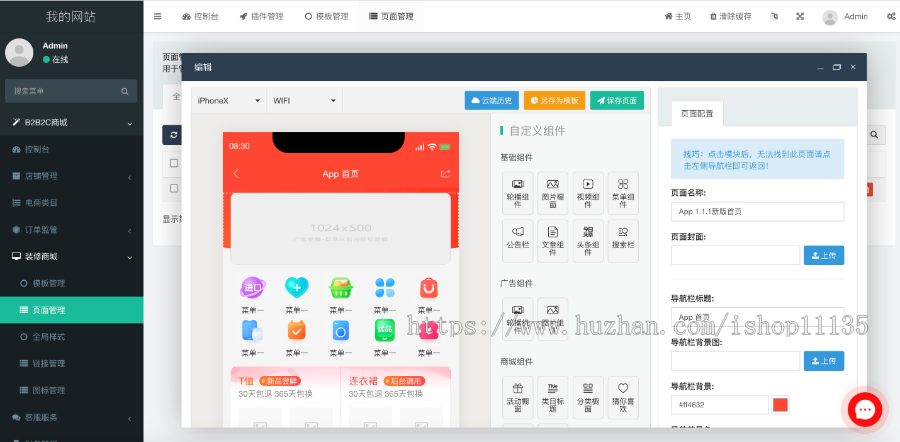The height and width of the screenshot is (442, 900).
Task: Switch to the 模板管理 top tab
Action: point(327,17)
